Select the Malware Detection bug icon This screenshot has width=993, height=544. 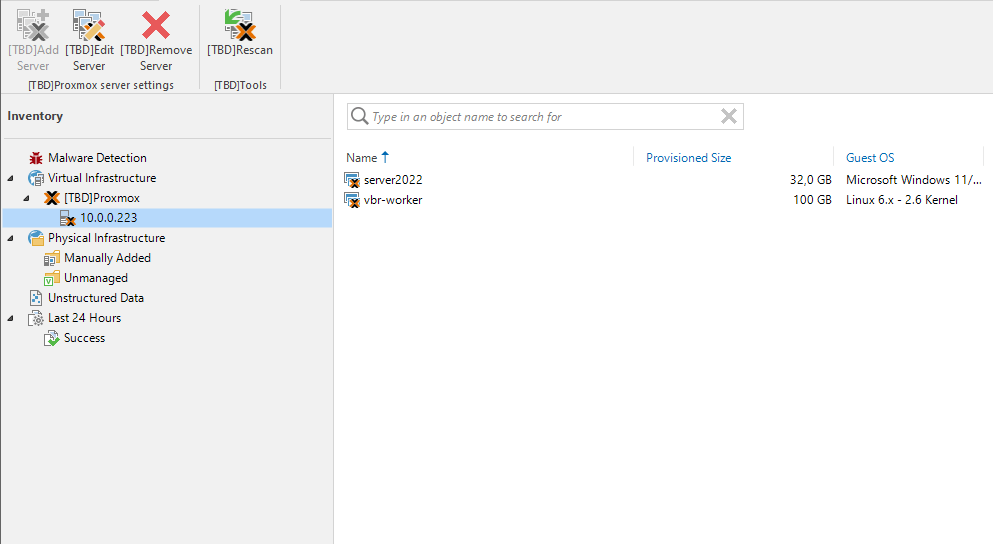tap(36, 158)
